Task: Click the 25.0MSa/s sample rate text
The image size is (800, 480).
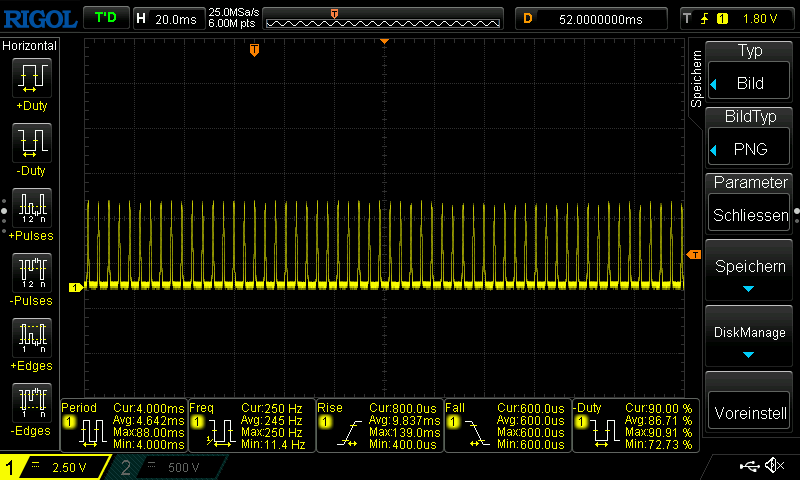Action: (x=234, y=12)
